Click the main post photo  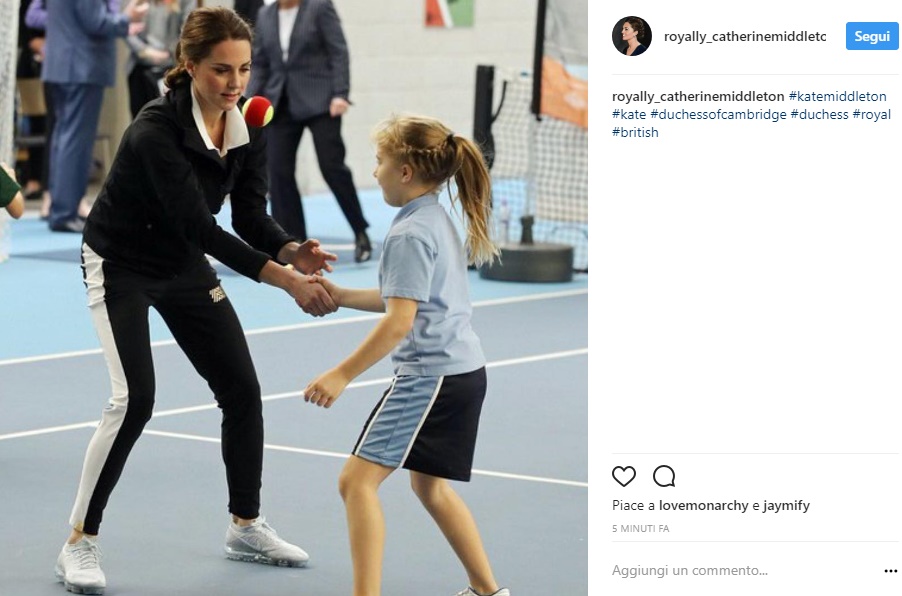coord(294,298)
